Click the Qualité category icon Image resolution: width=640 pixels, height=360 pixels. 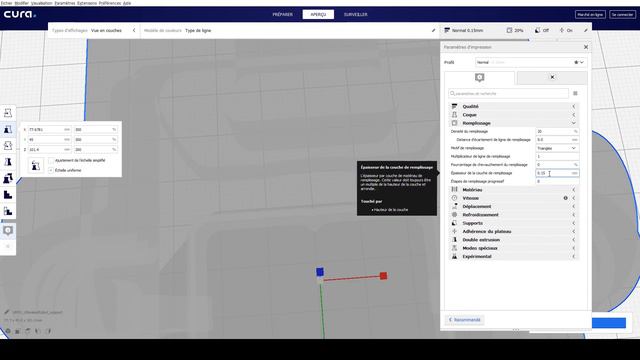point(454,106)
